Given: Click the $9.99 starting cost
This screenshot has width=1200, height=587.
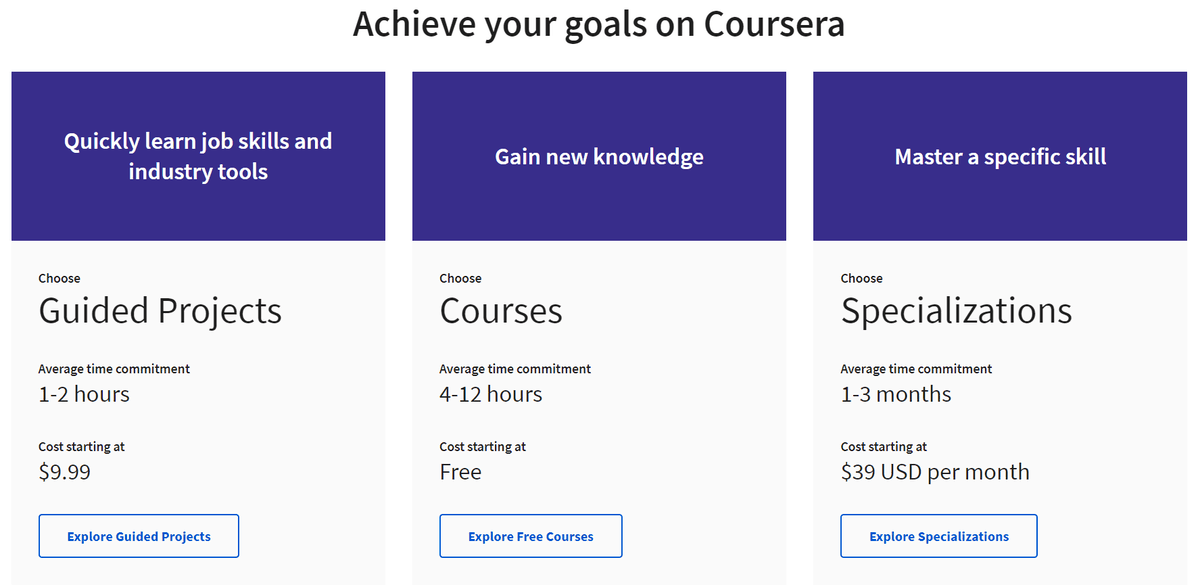Looking at the screenshot, I should 65,472.
